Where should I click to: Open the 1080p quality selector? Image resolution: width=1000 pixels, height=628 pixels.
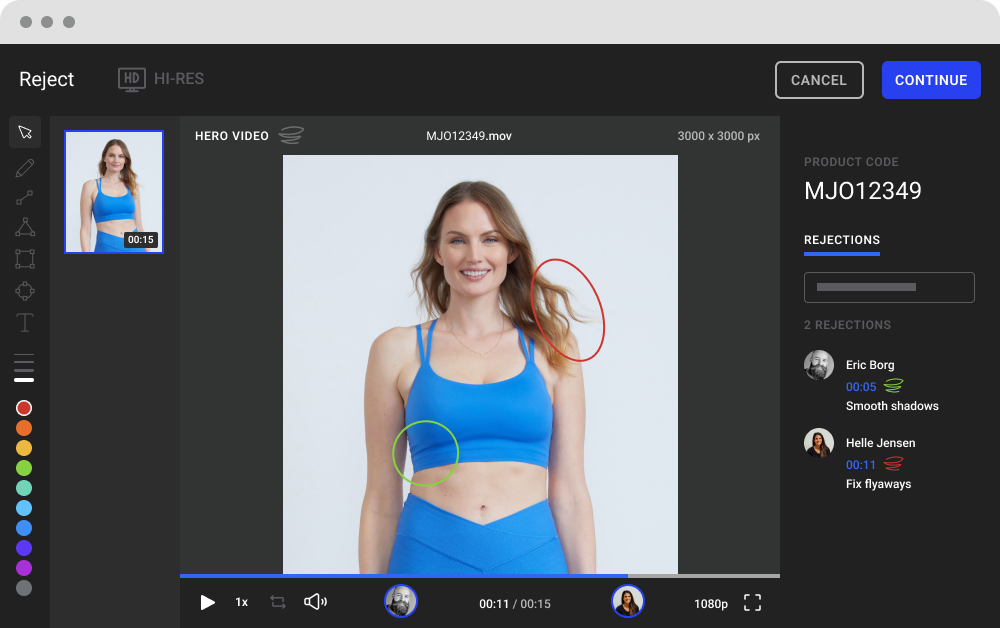tap(711, 604)
